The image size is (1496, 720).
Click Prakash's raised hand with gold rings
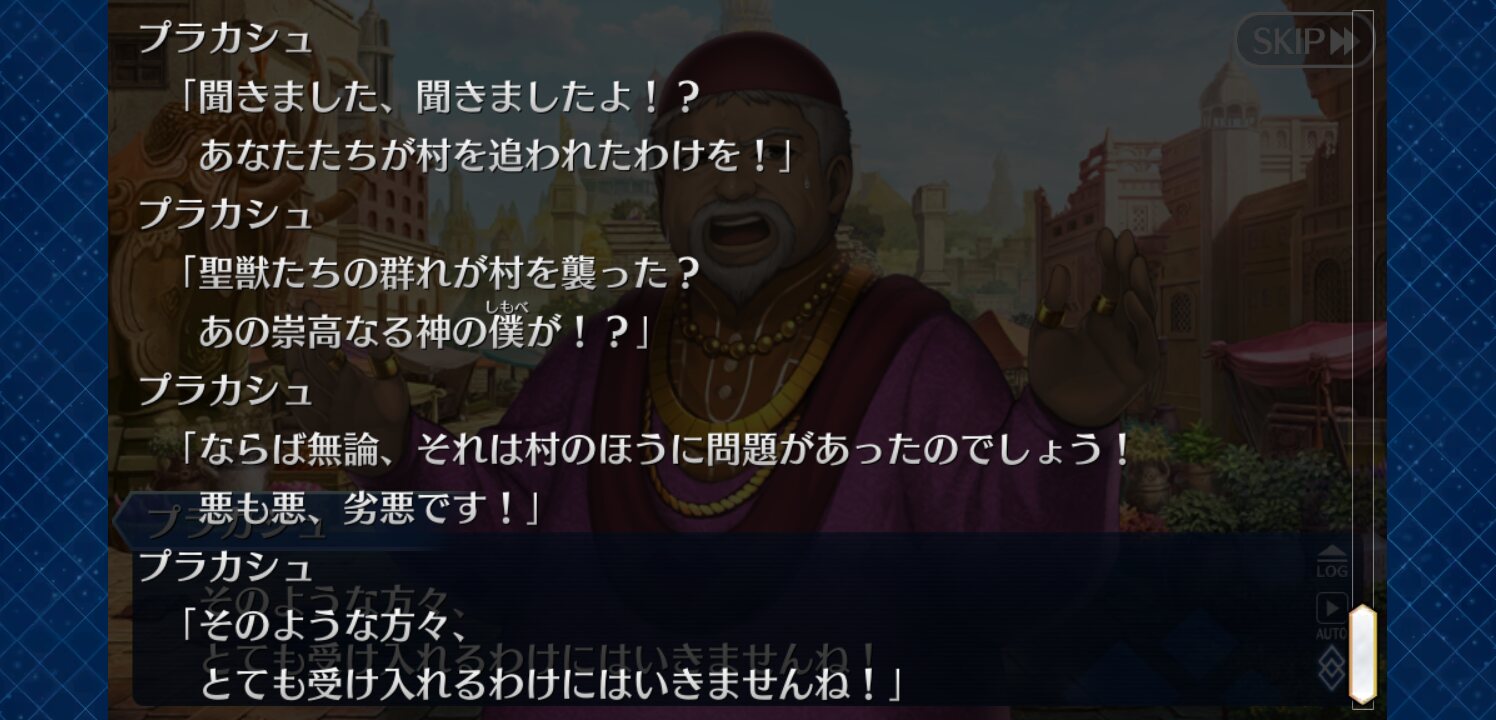[1095, 320]
